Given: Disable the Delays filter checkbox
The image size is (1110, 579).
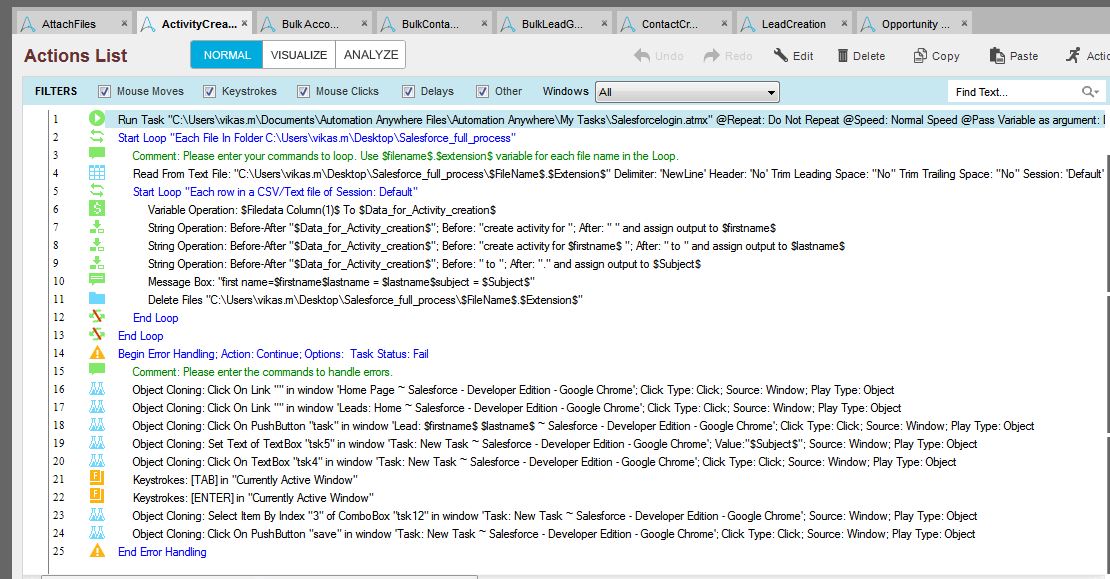Looking at the screenshot, I should (409, 92).
